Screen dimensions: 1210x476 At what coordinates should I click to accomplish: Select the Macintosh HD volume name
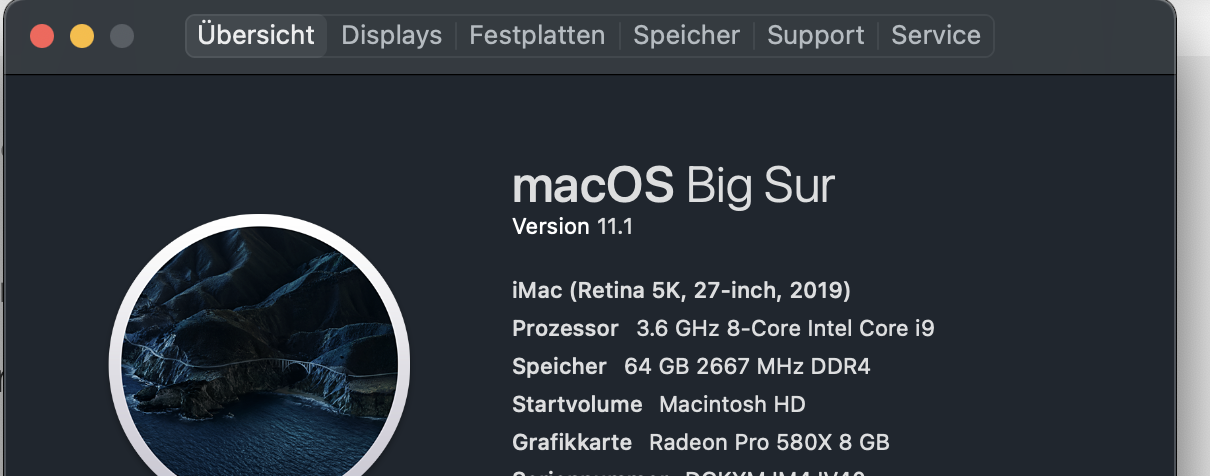(x=732, y=405)
